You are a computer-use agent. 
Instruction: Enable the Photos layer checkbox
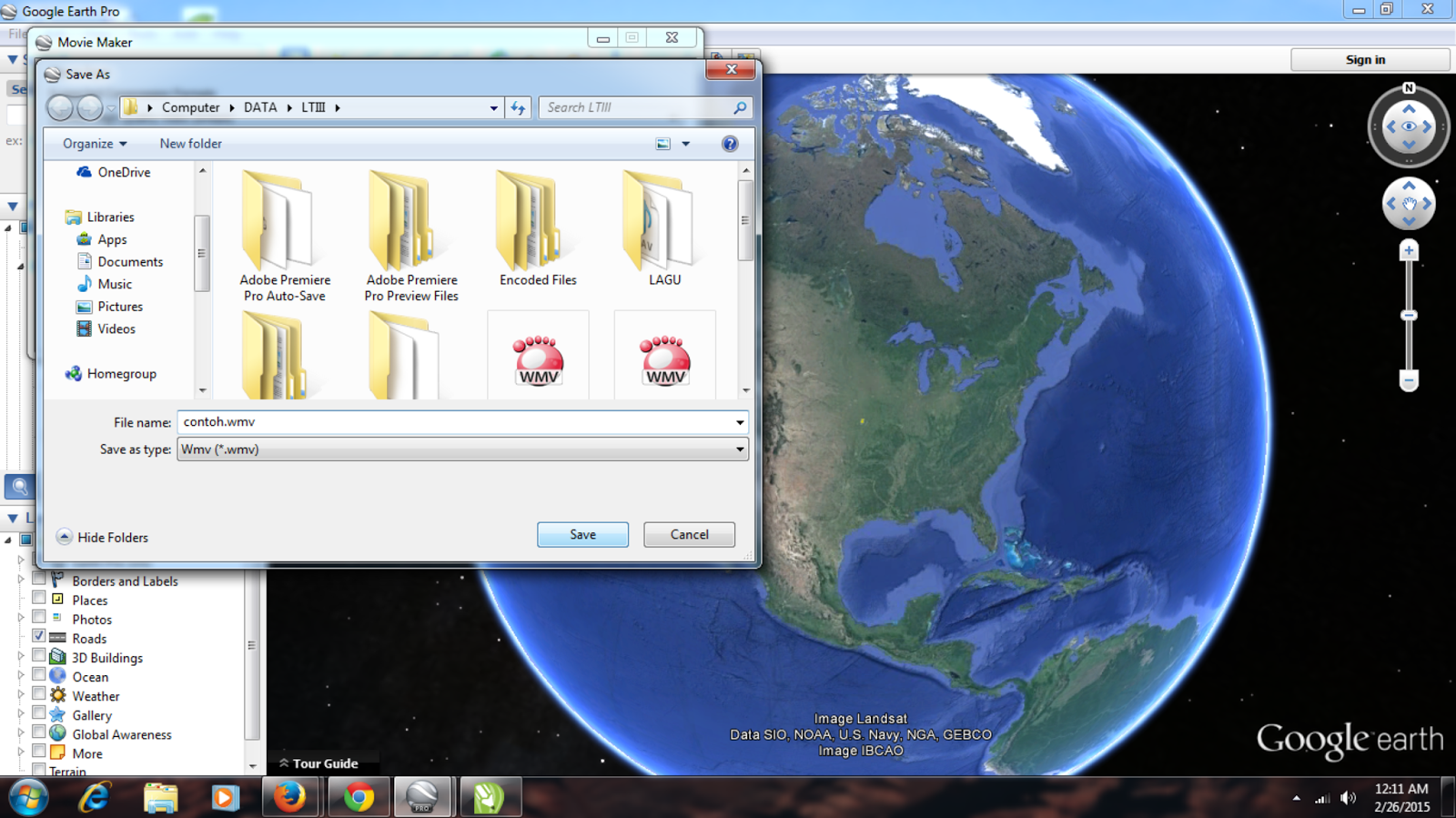(x=39, y=617)
